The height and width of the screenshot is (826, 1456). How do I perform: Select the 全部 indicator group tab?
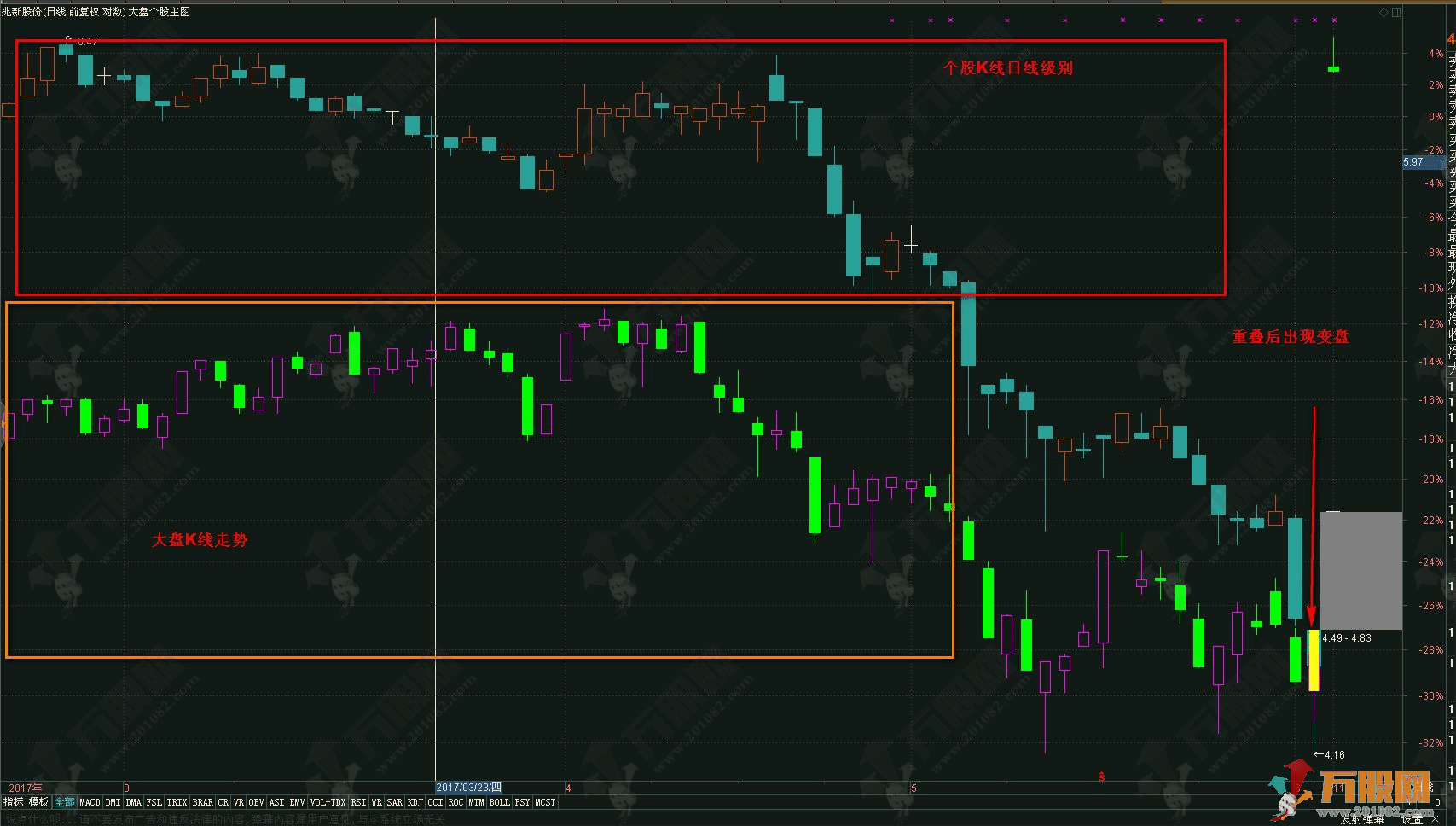(65, 802)
